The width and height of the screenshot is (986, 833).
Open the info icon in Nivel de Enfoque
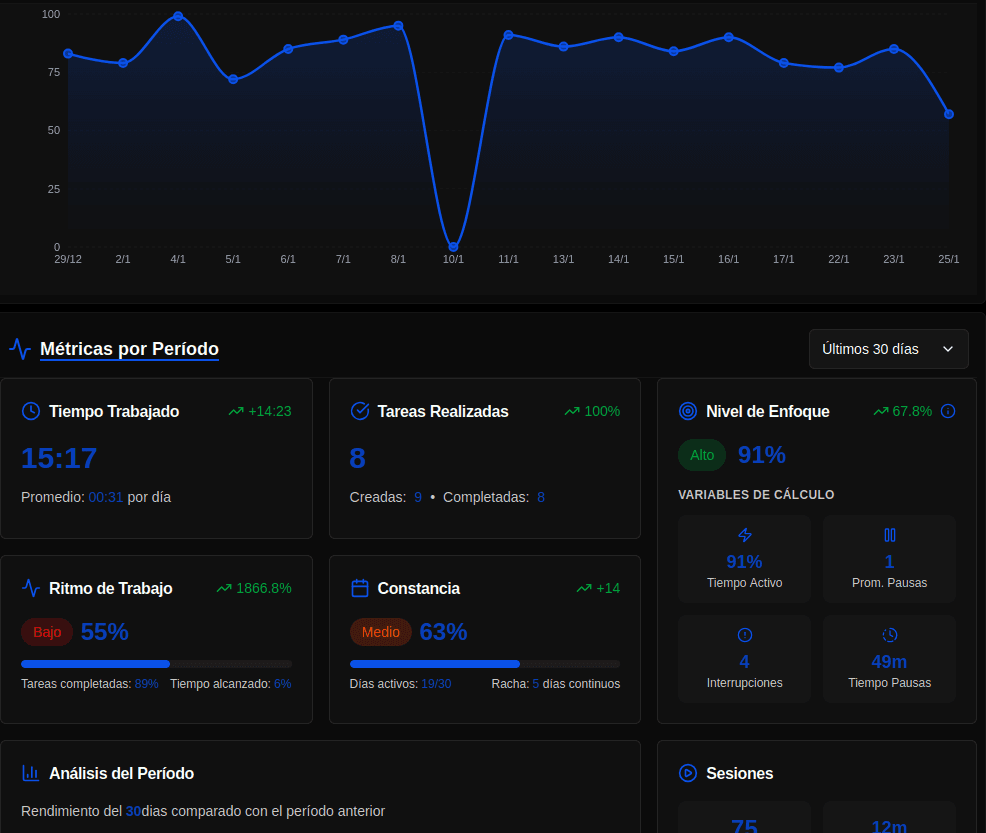948,411
